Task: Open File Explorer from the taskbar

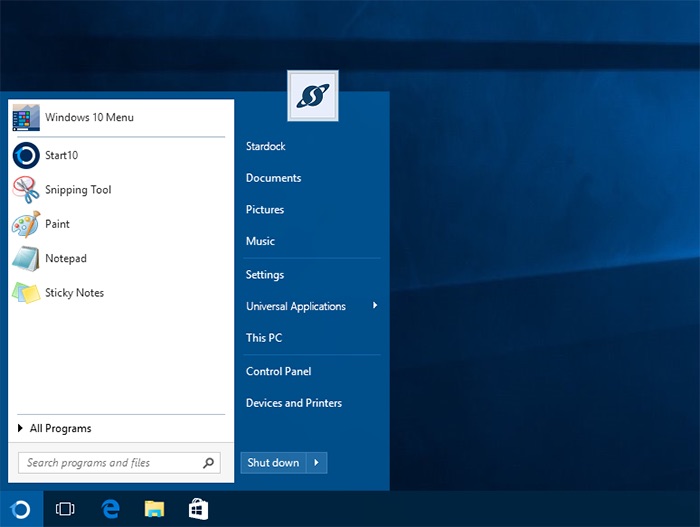Action: click(154, 509)
